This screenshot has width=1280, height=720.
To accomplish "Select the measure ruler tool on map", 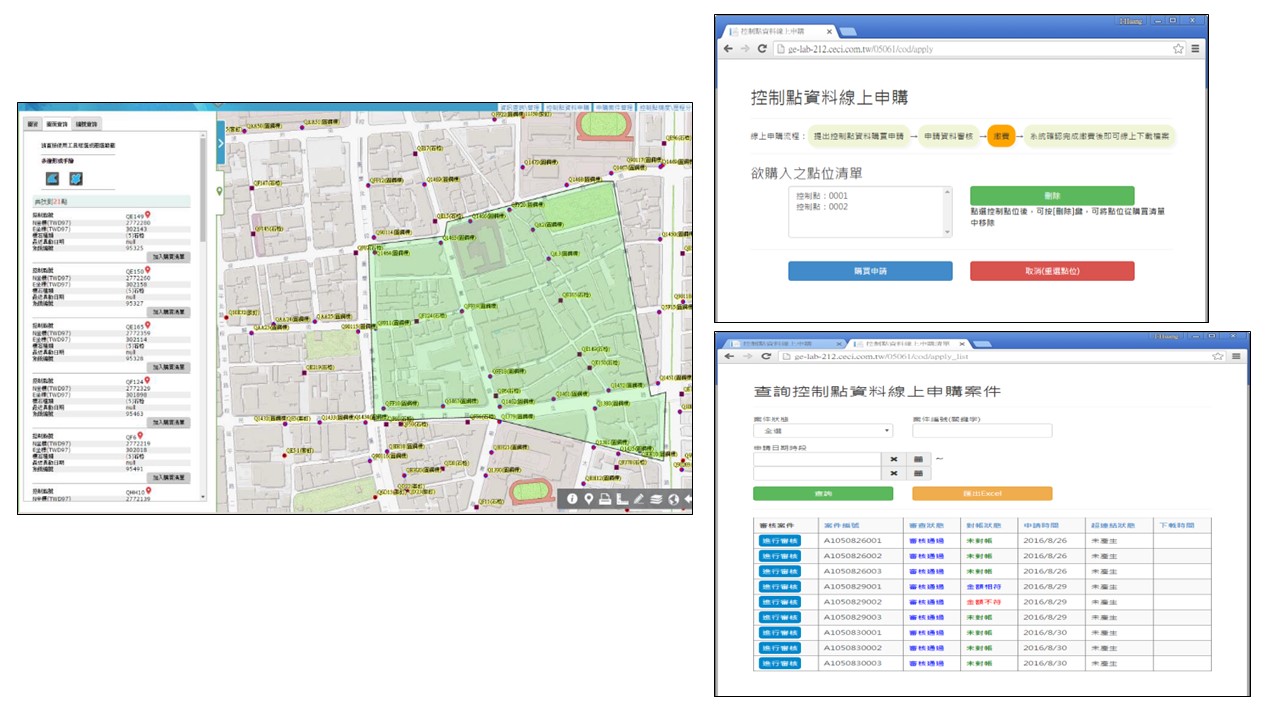I will pos(622,498).
